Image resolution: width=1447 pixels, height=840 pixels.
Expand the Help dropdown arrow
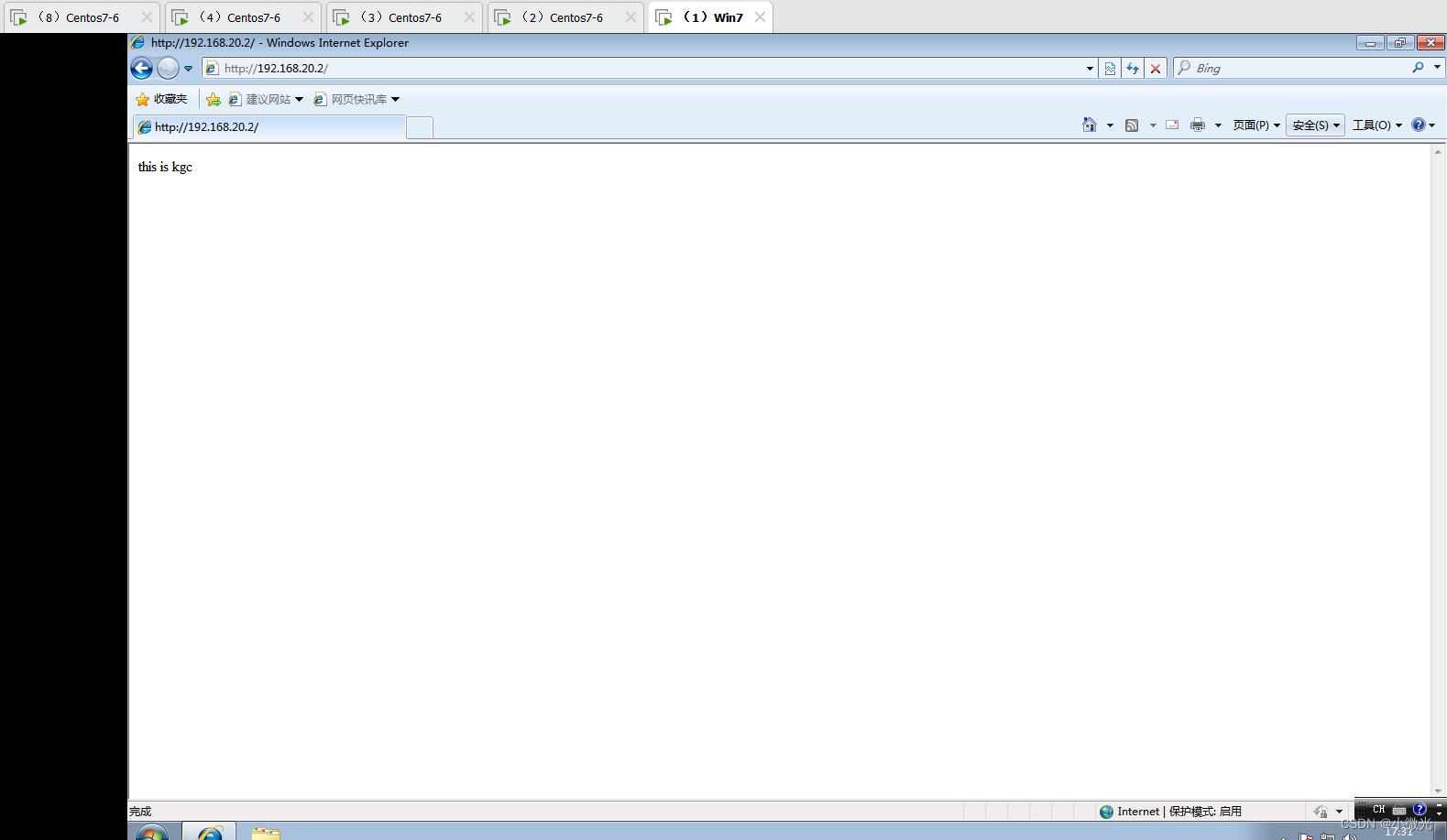pos(1432,125)
